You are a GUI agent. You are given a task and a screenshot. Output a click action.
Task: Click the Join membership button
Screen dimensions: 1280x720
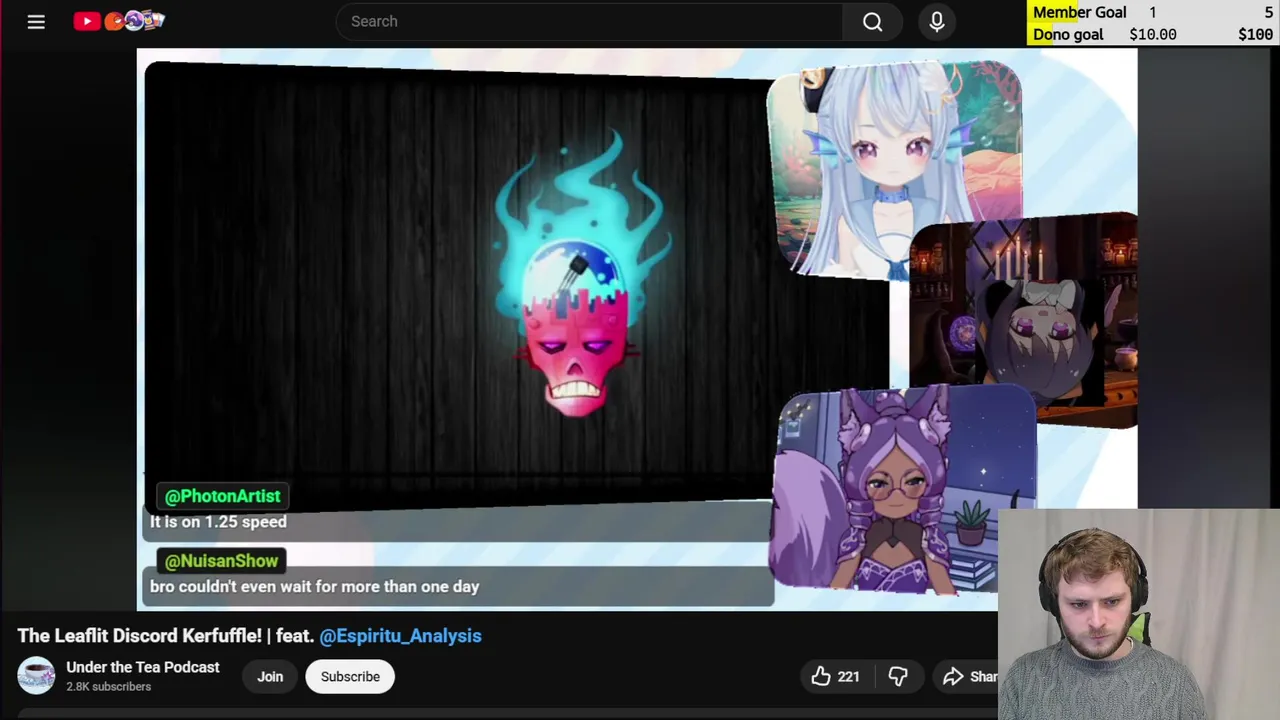pos(270,677)
